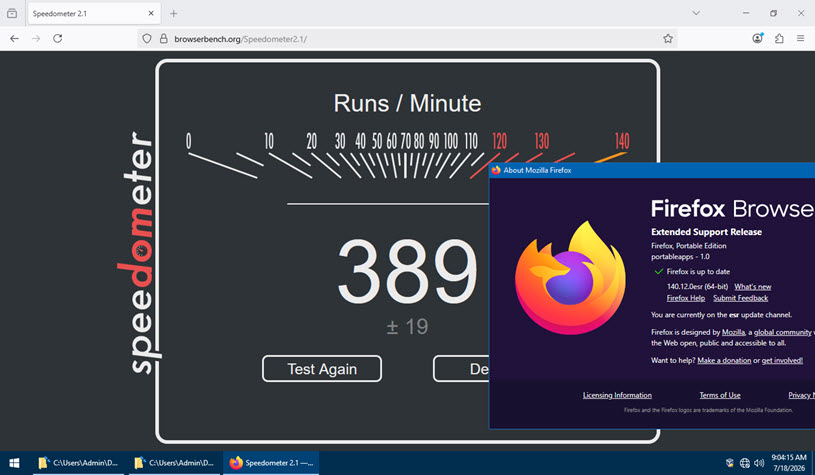Open Firefox View icon in tab bar
Screen dimensions: 815x475
click(x=12, y=14)
